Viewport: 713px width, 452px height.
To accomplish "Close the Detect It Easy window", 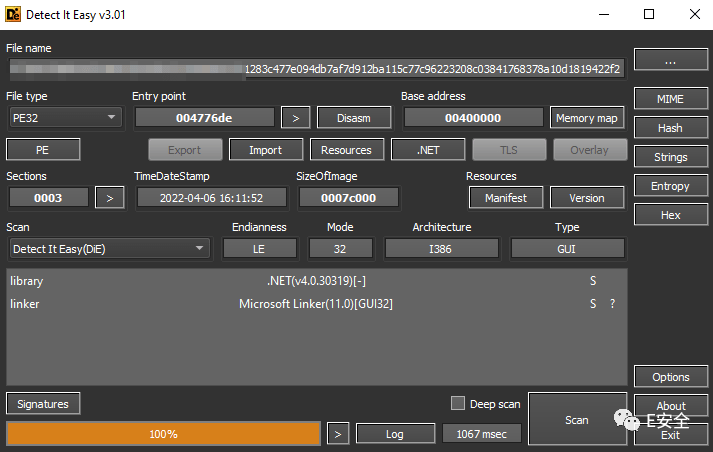I will [x=694, y=15].
